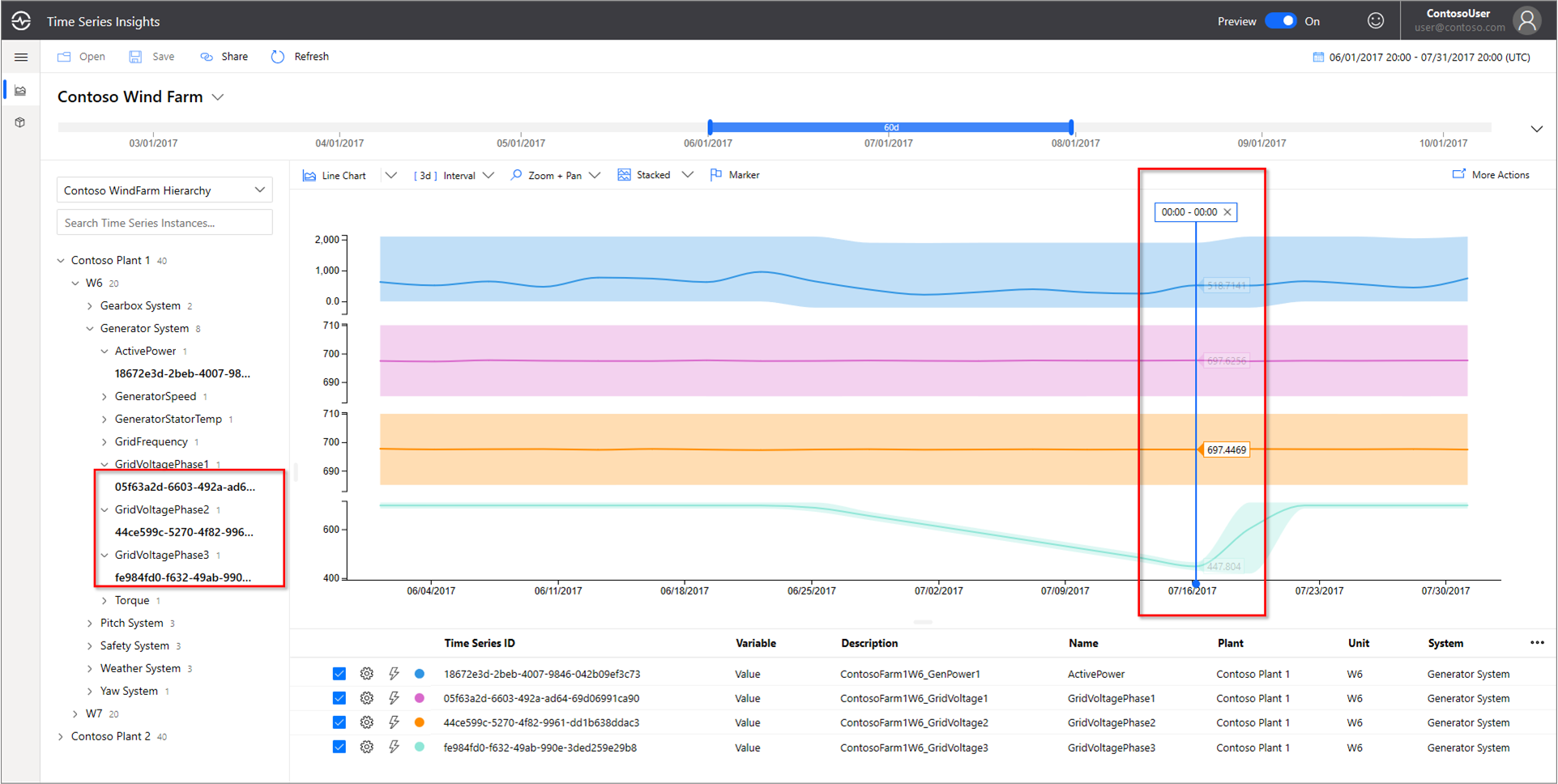This screenshot has width=1558, height=784.
Task: Click the Share button
Action: click(x=224, y=57)
